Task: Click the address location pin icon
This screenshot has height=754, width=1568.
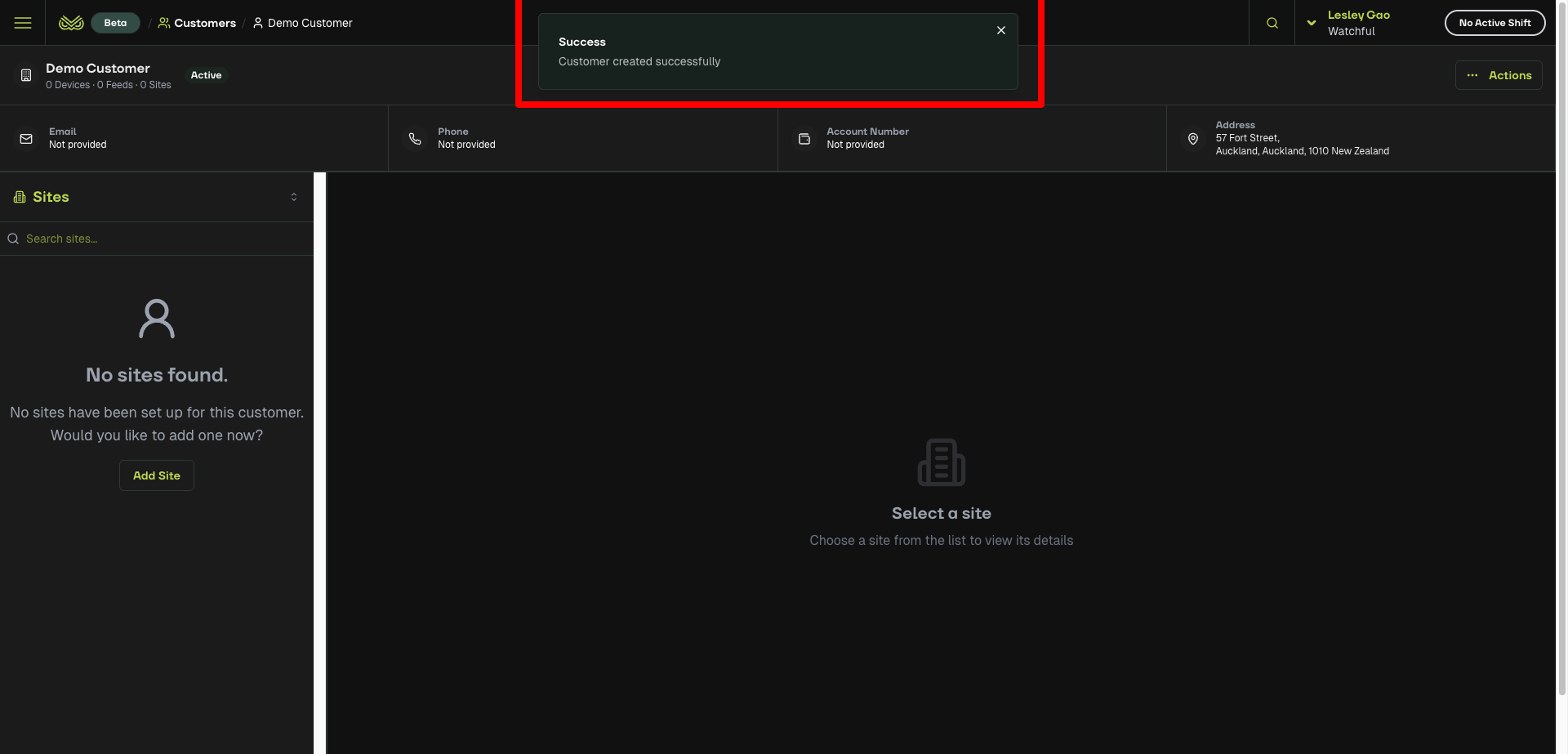Action: click(x=1192, y=139)
